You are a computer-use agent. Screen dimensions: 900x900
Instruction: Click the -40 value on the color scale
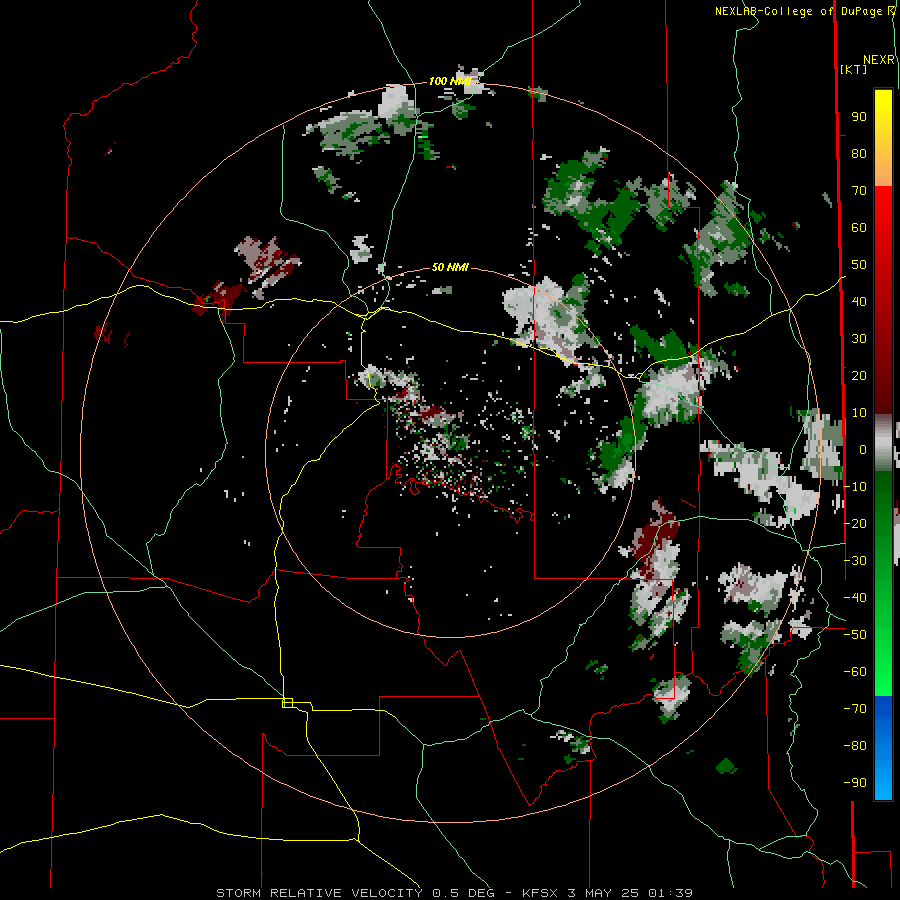pos(855,598)
